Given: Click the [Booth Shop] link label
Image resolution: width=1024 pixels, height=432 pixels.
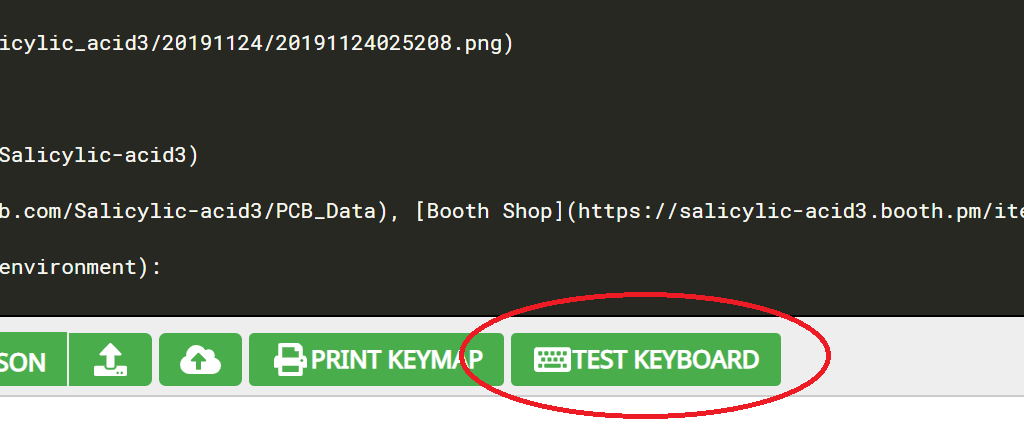Looking at the screenshot, I should (491, 211).
